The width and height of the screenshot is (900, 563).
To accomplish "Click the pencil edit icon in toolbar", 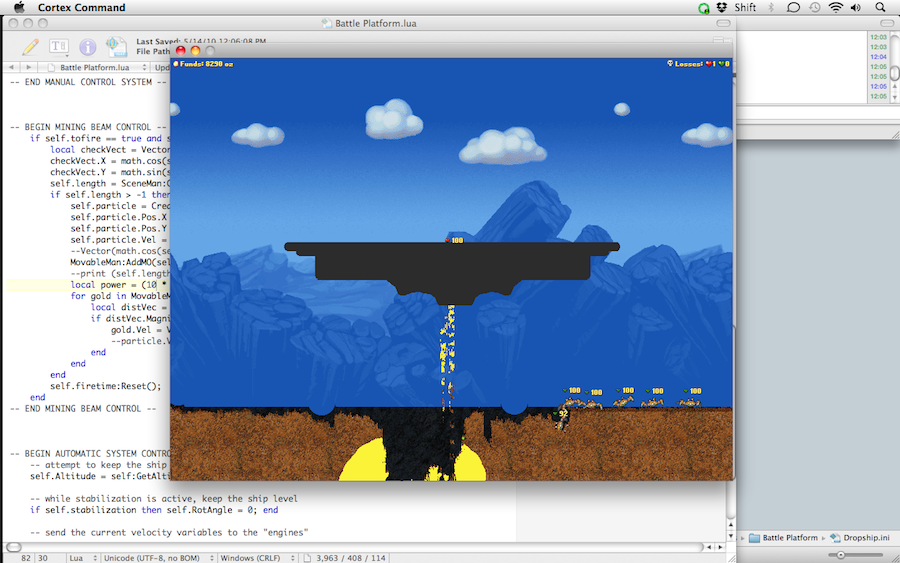I will [30, 46].
